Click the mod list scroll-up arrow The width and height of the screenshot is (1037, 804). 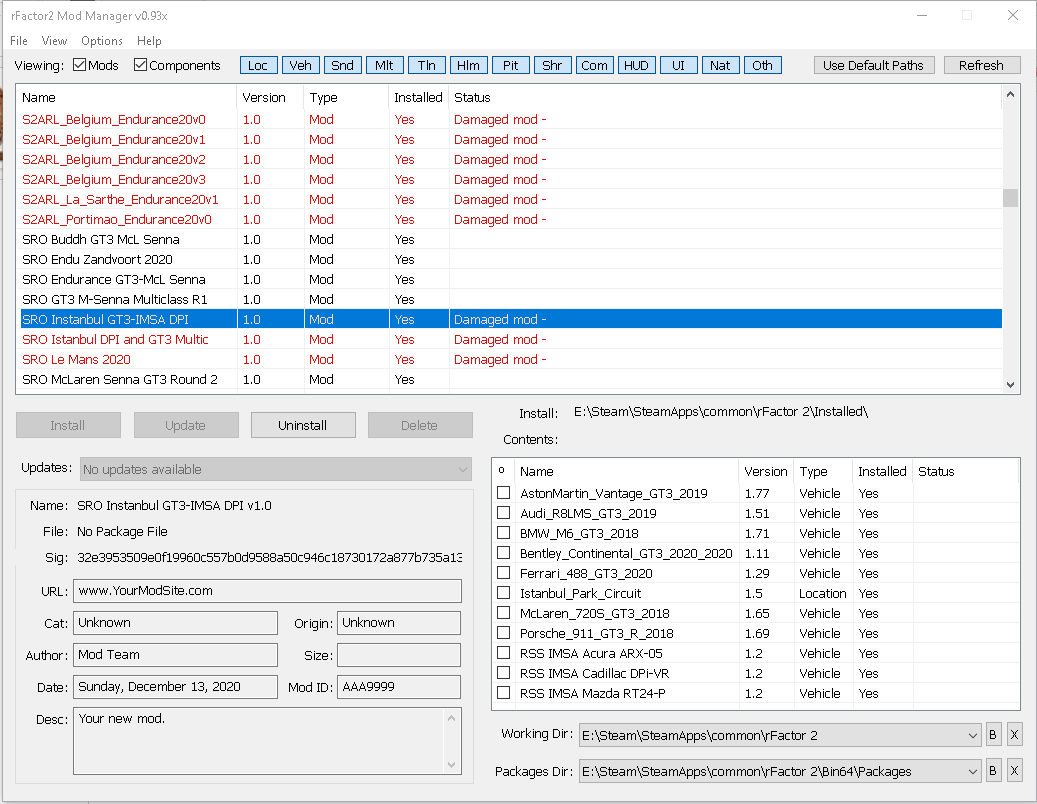coord(1010,95)
